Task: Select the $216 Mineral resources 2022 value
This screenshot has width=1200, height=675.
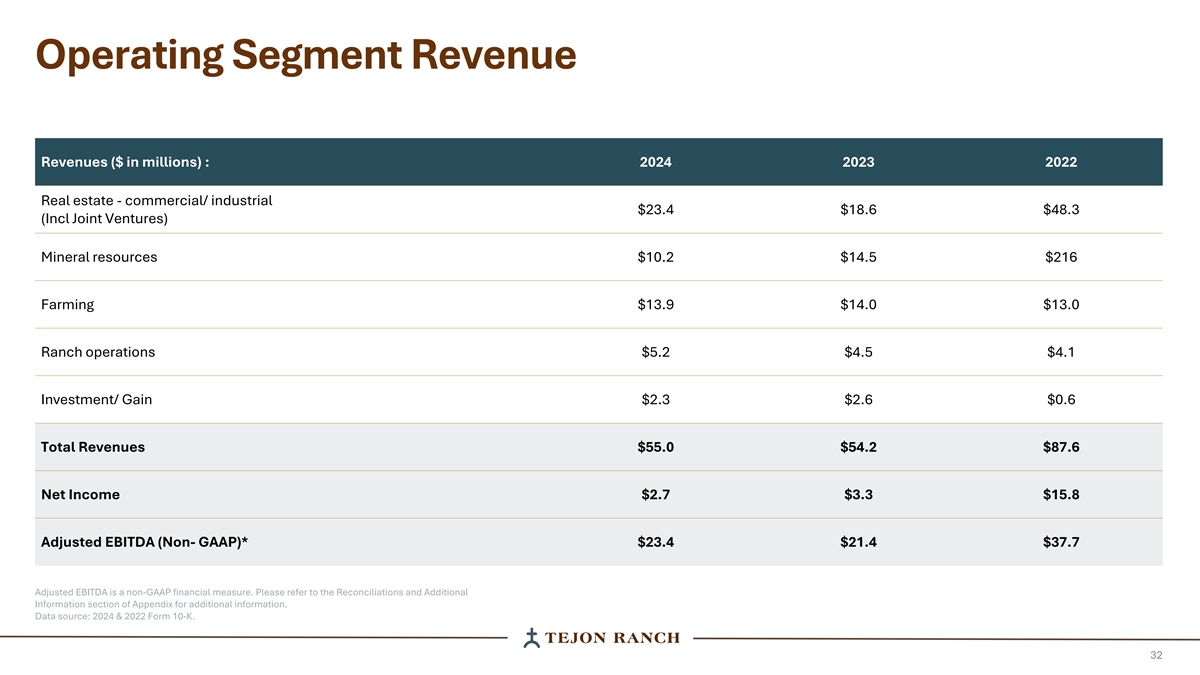Action: (1060, 257)
